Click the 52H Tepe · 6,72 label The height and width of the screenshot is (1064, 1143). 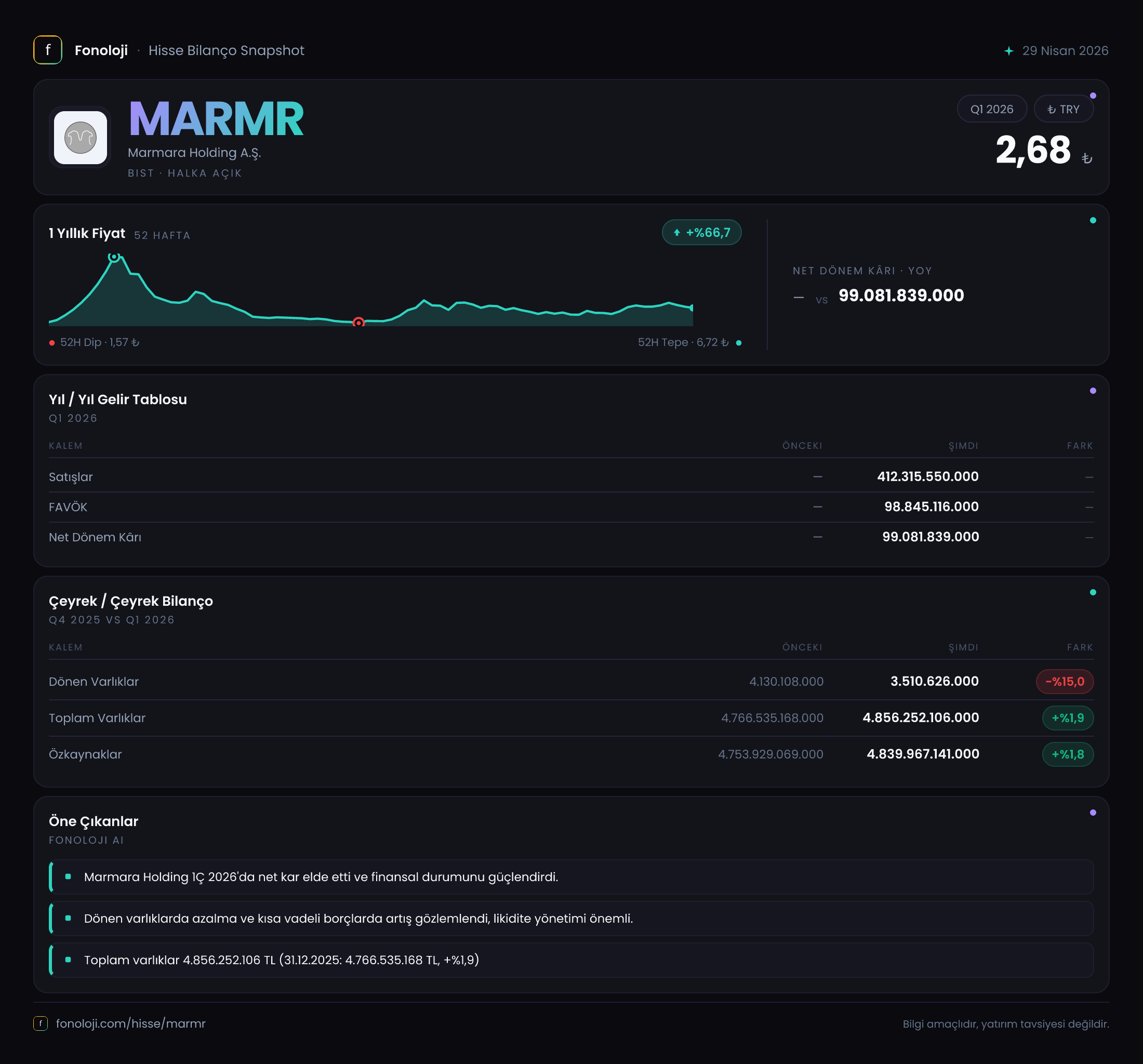683,342
